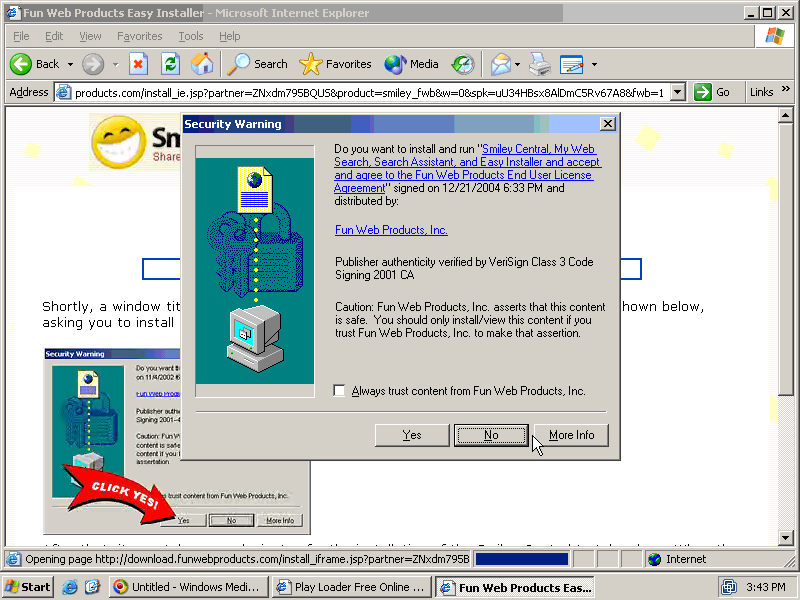Image resolution: width=800 pixels, height=600 pixels.
Task: Close the Security Warning dialog
Action: click(x=607, y=124)
